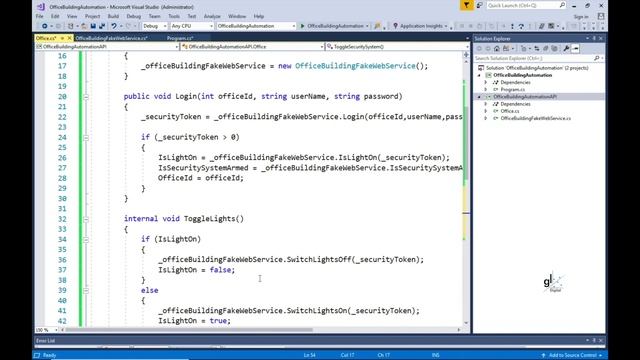Click the Step Over debug icon
This screenshot has height=360, width=640.
click(x=521, y=26)
